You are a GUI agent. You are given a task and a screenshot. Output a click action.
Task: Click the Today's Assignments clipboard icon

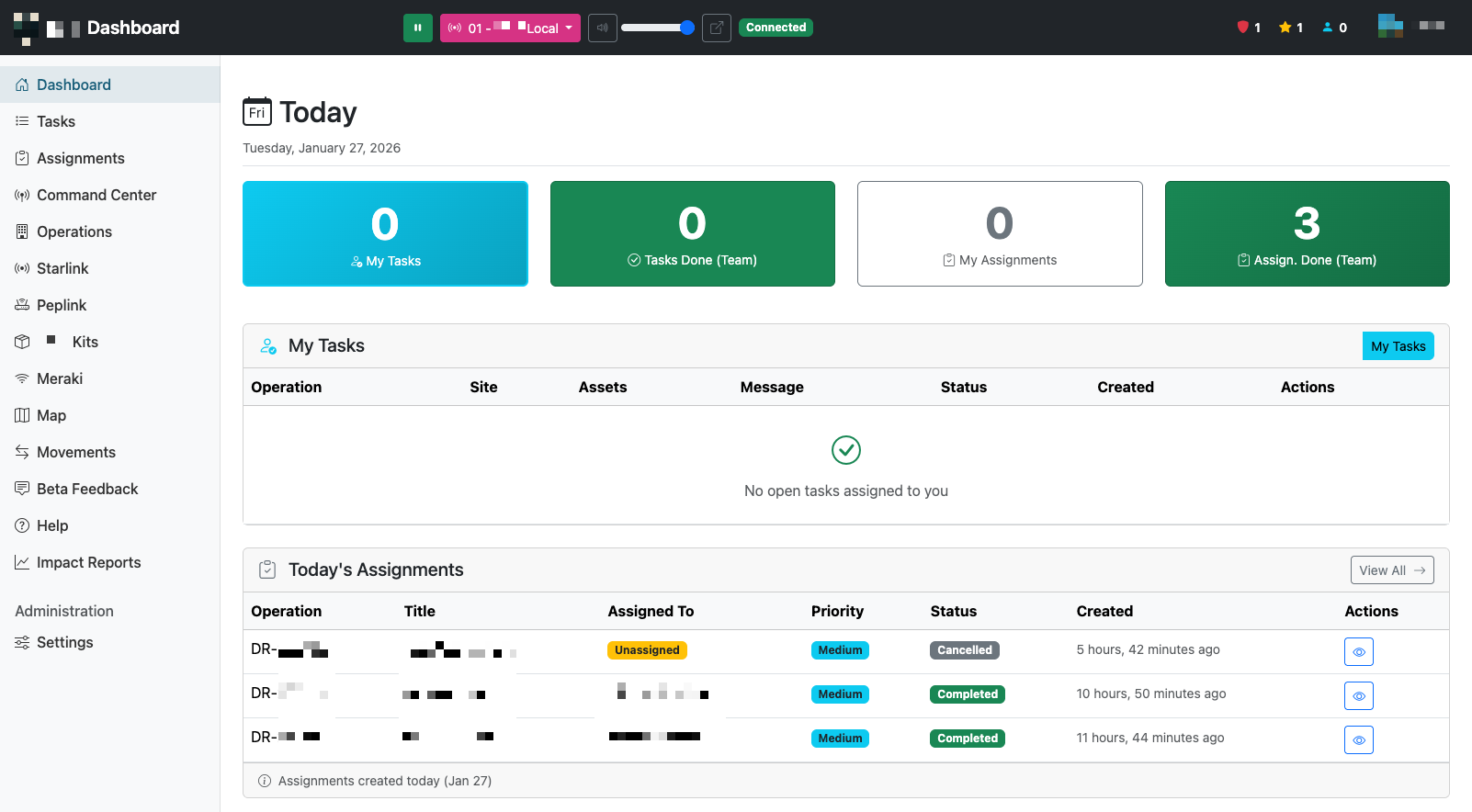267,570
